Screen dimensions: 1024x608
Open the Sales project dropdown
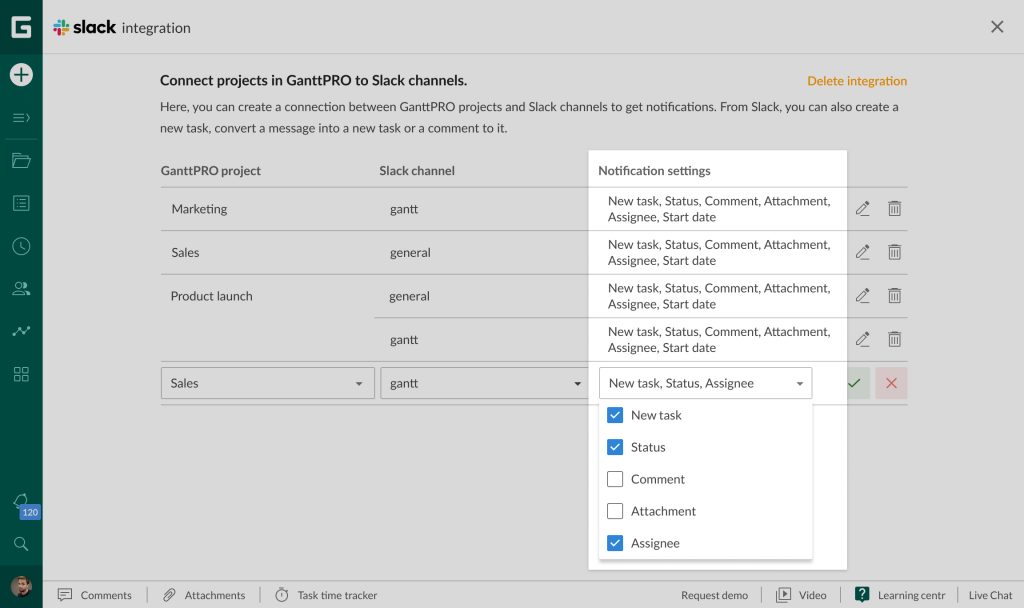pos(268,383)
